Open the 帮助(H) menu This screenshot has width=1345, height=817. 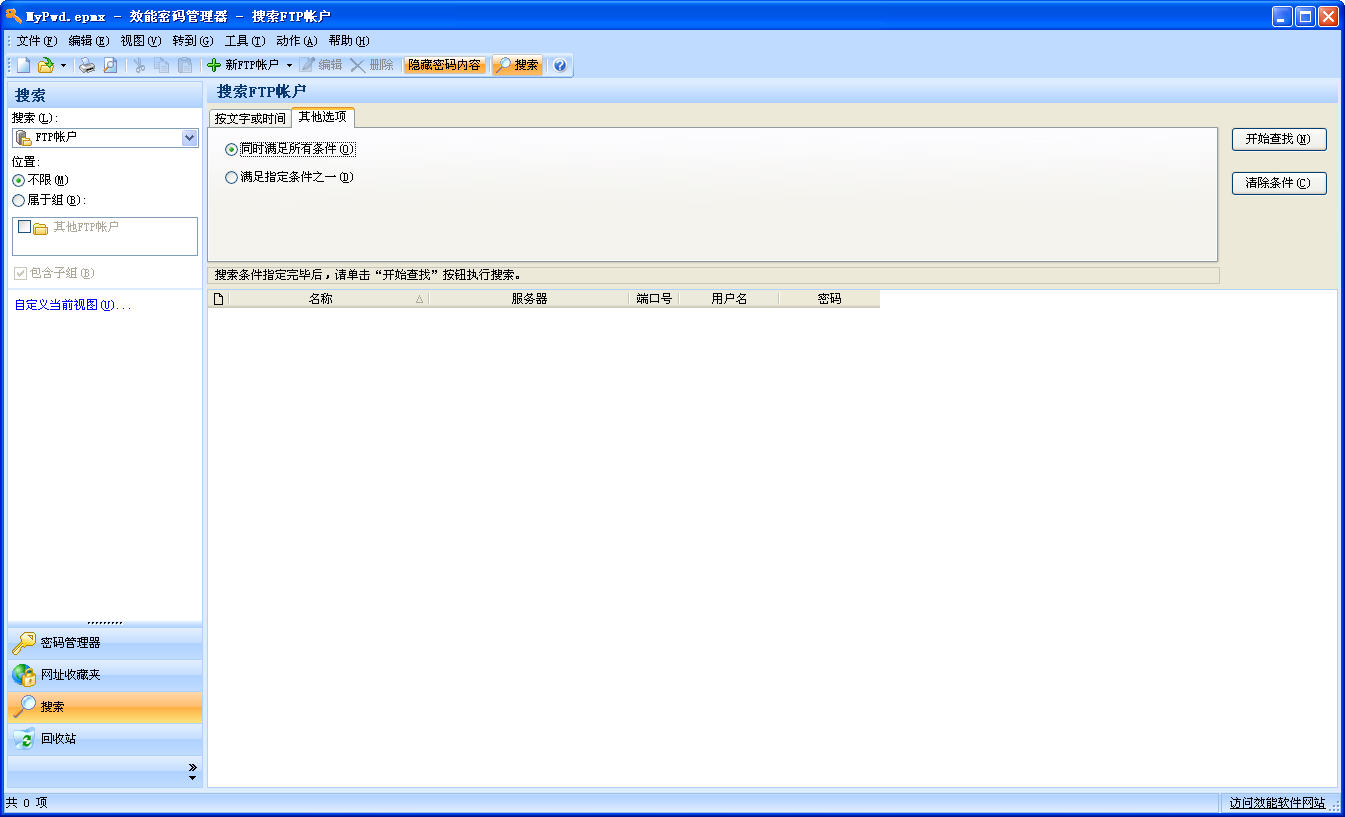349,41
